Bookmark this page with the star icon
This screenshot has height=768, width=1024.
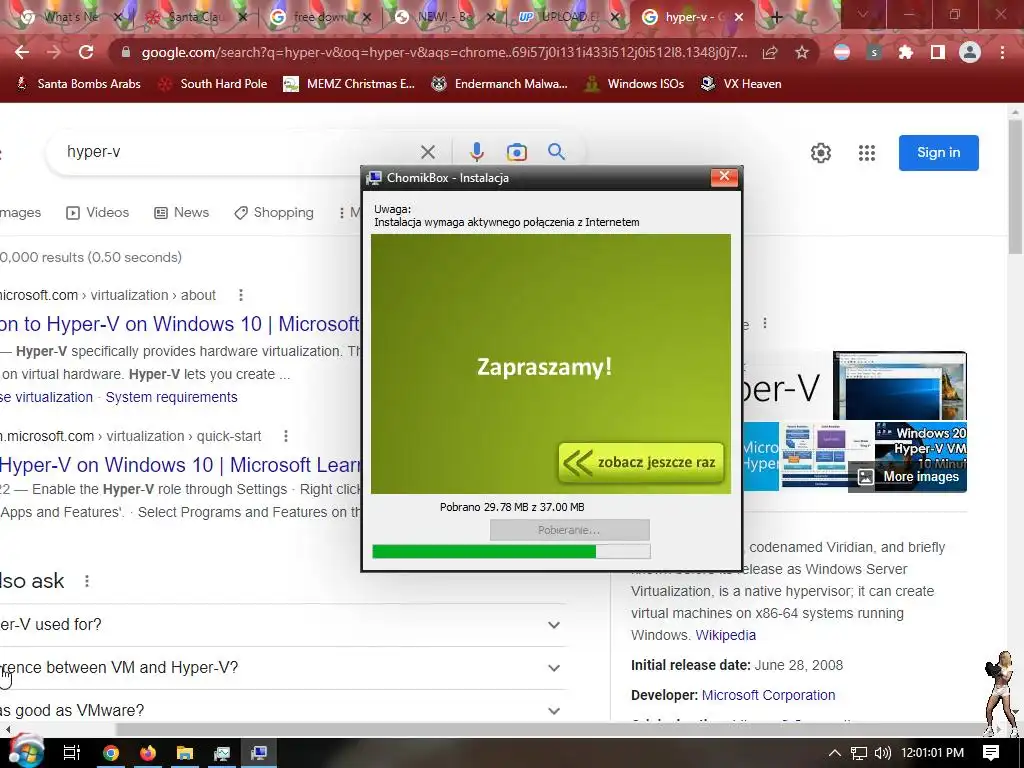(802, 52)
